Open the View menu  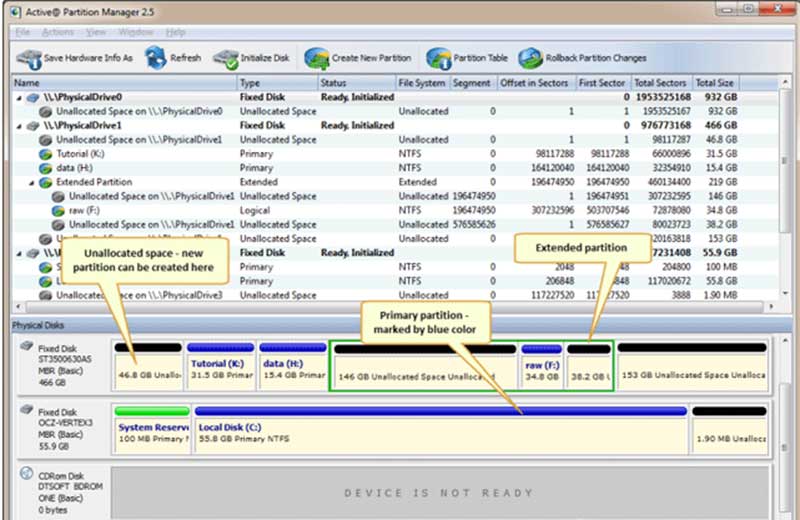[x=96, y=32]
